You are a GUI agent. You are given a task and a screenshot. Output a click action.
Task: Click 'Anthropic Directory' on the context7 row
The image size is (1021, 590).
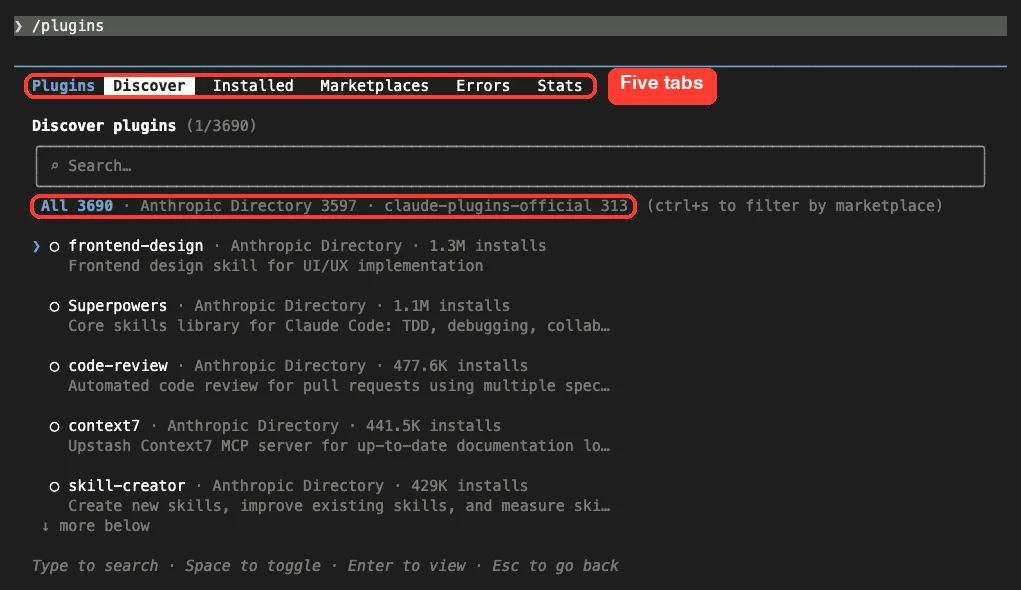pos(253,425)
